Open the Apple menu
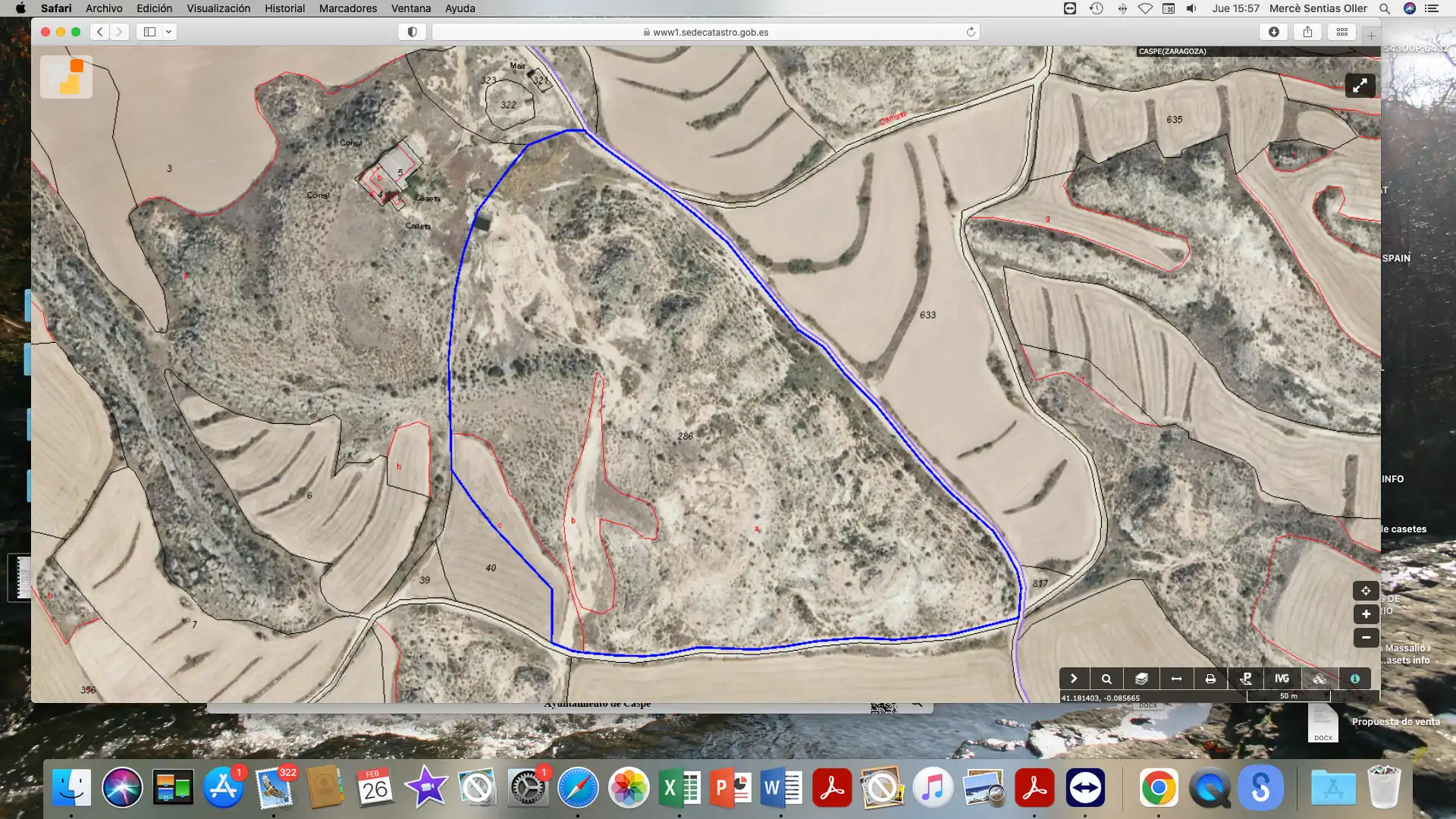This screenshot has width=1456, height=819. [20, 8]
